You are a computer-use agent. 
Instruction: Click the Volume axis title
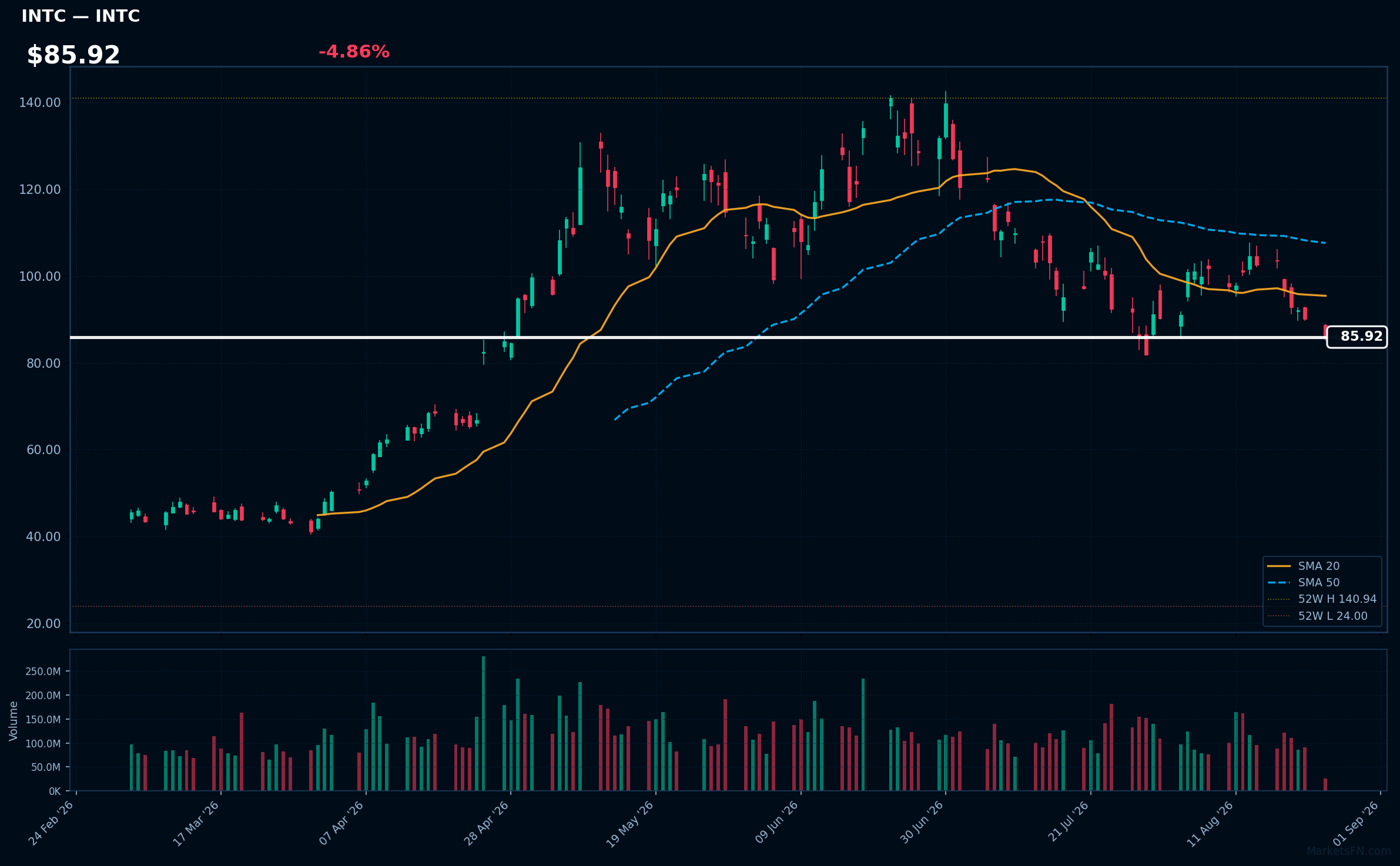(14, 720)
